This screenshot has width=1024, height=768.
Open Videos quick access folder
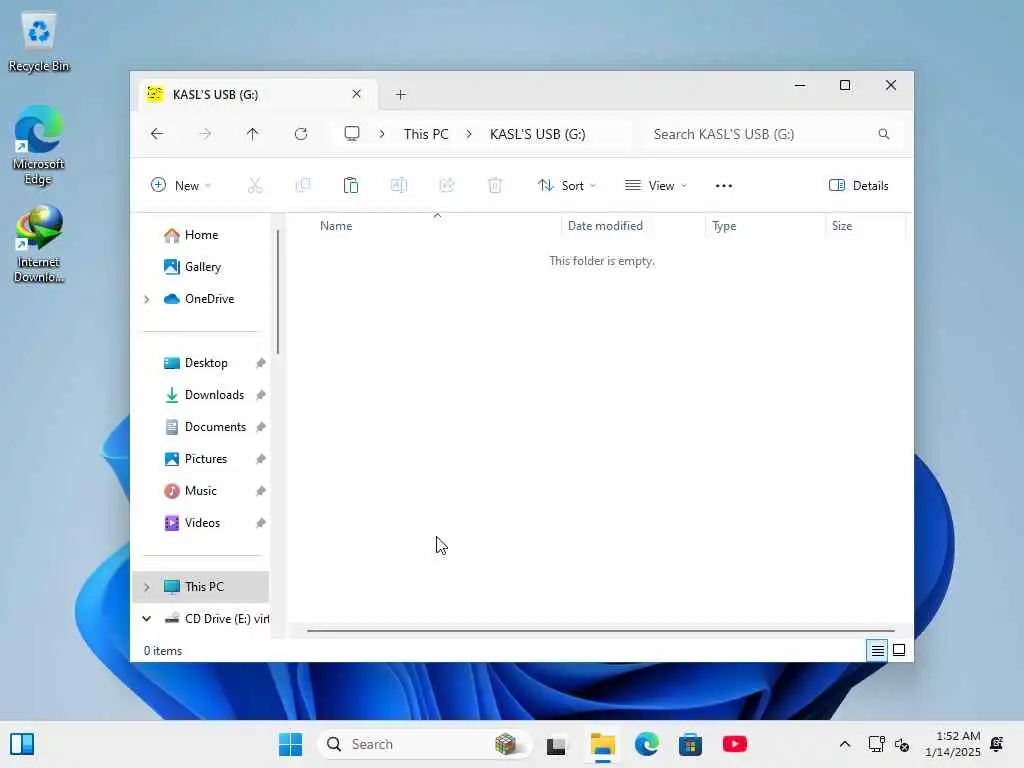tap(202, 523)
